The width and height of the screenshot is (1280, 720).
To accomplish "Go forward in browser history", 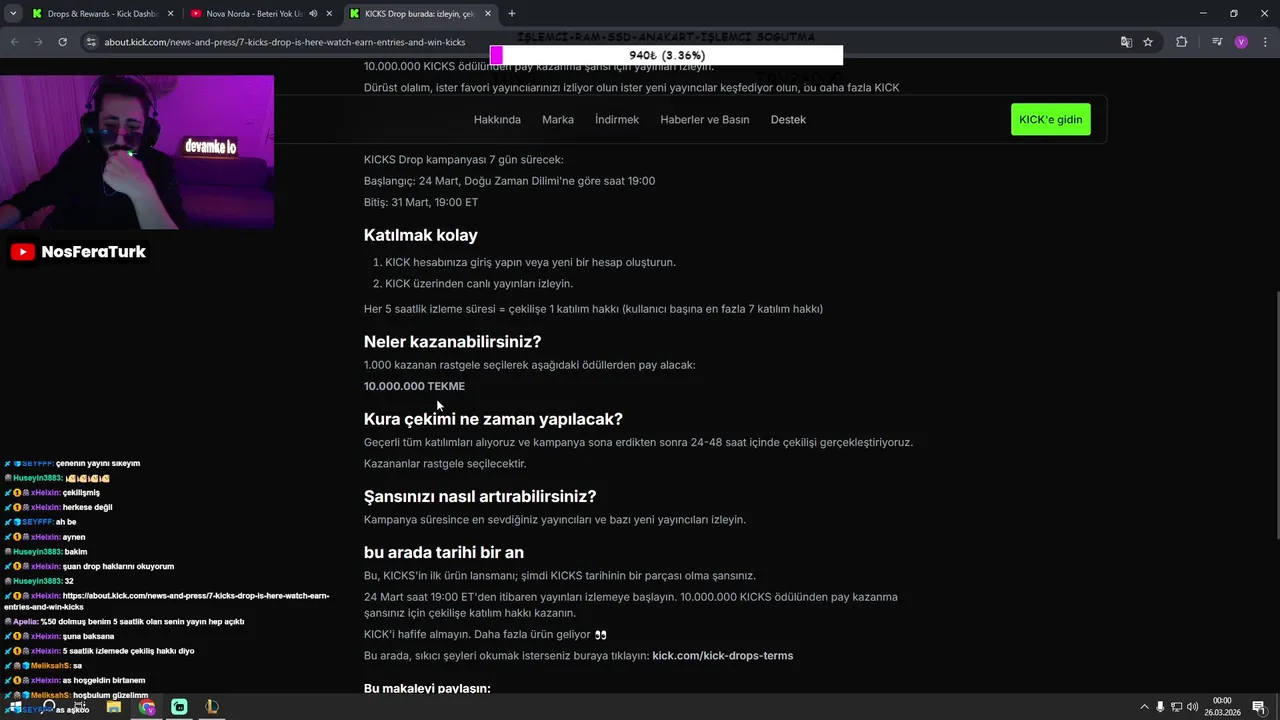I will (x=38, y=42).
